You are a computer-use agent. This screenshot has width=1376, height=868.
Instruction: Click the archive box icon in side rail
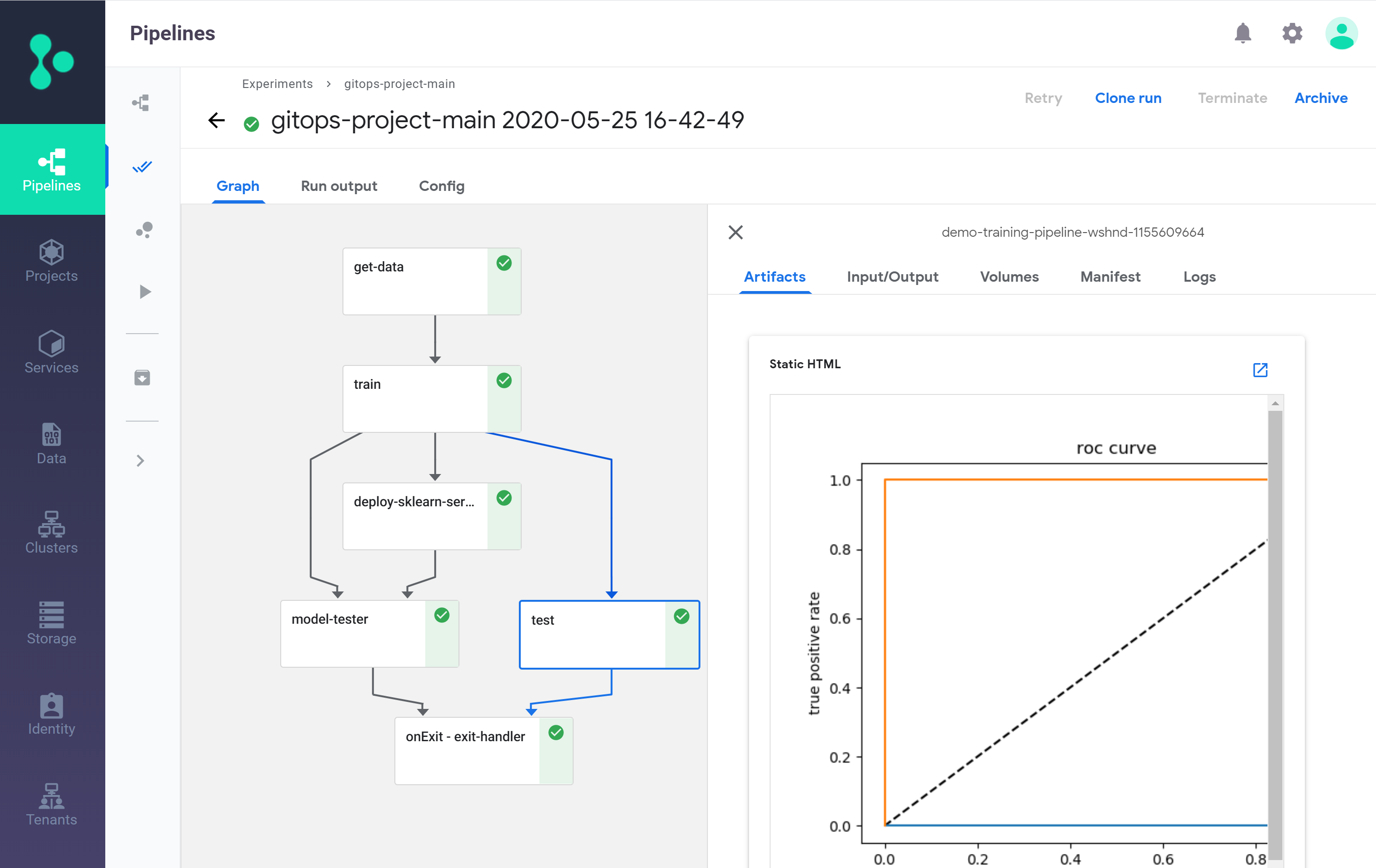click(142, 378)
